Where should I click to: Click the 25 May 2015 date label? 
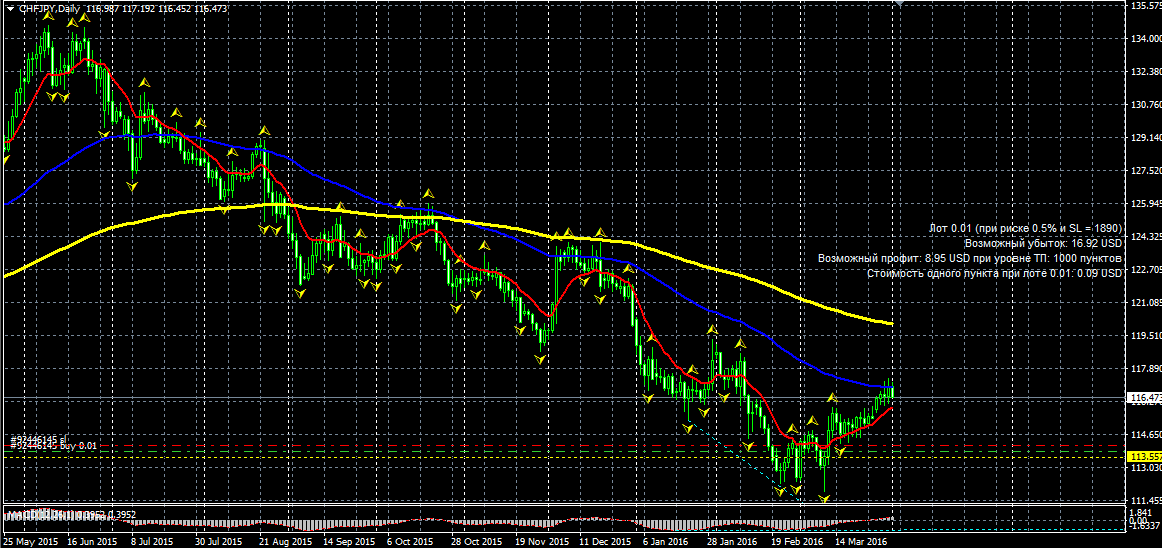coord(30,541)
